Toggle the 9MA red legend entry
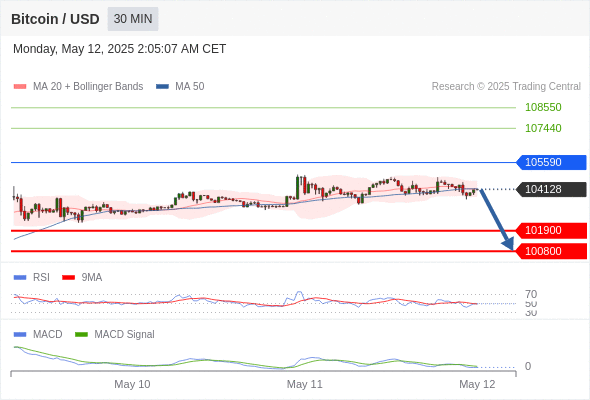The width and height of the screenshot is (590, 400). tap(82, 277)
